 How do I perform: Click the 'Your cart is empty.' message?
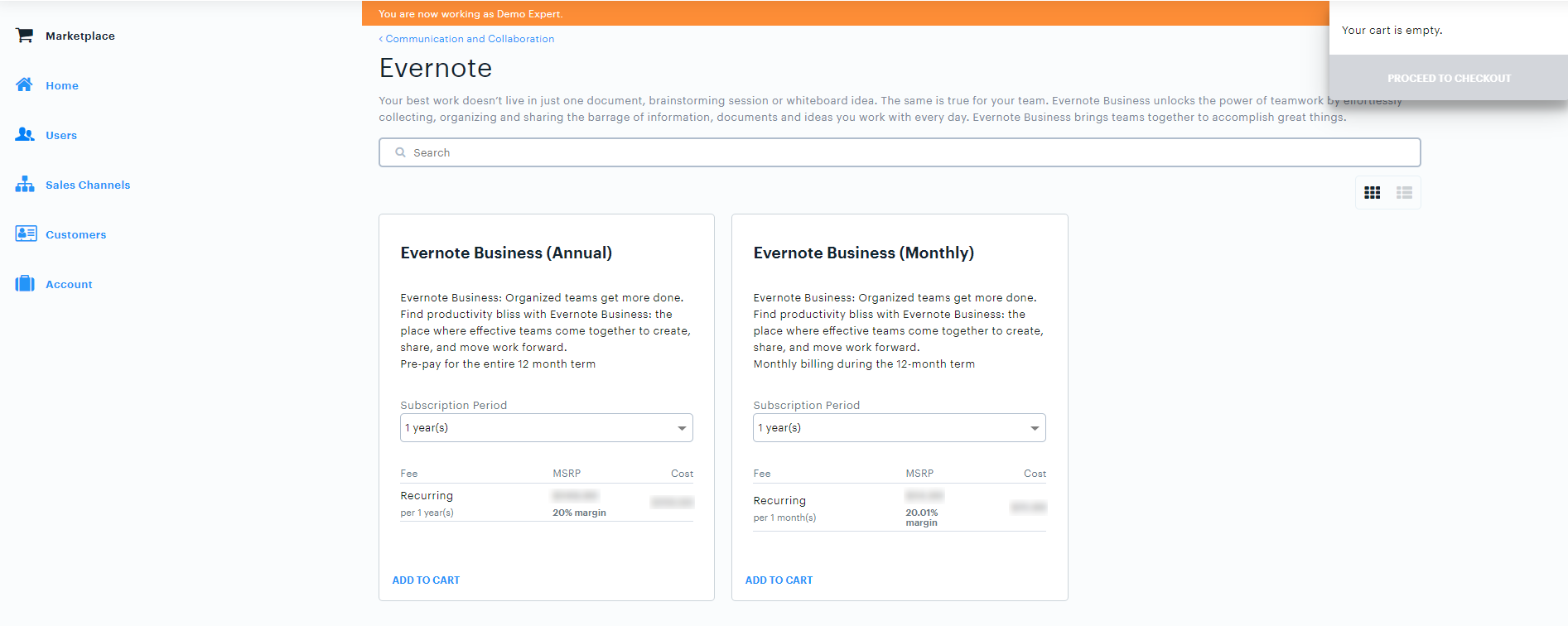click(1392, 31)
